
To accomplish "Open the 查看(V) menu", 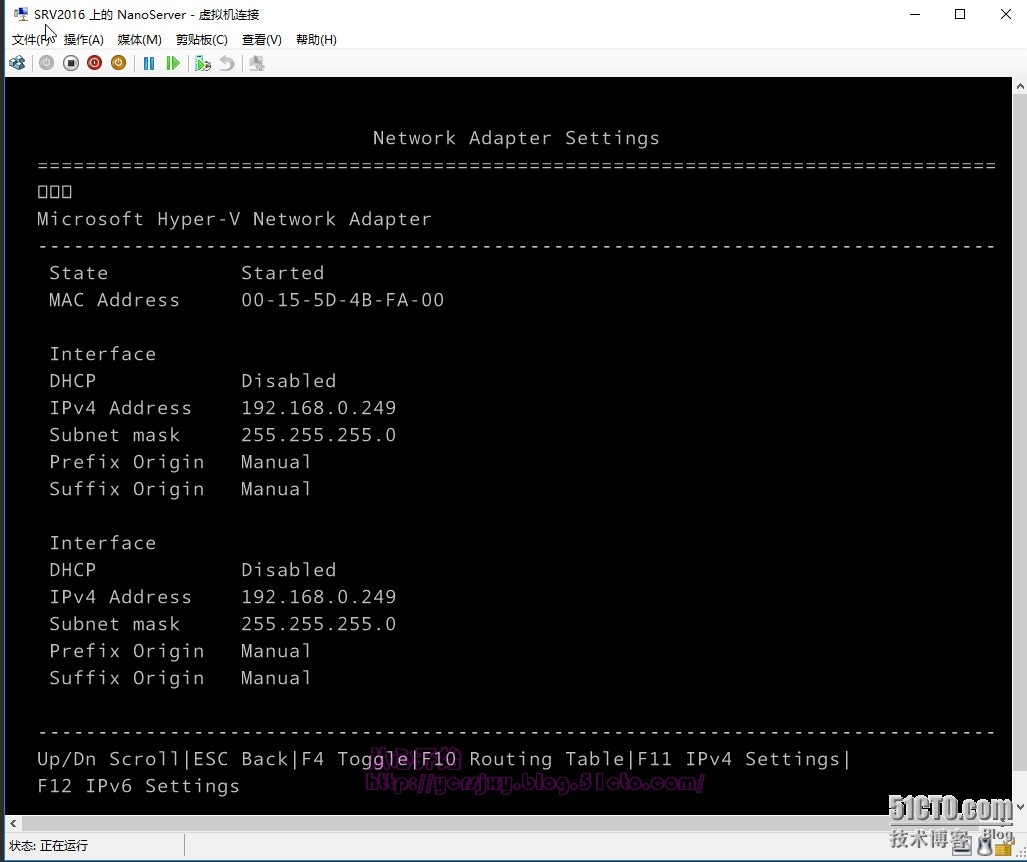I will pos(261,40).
